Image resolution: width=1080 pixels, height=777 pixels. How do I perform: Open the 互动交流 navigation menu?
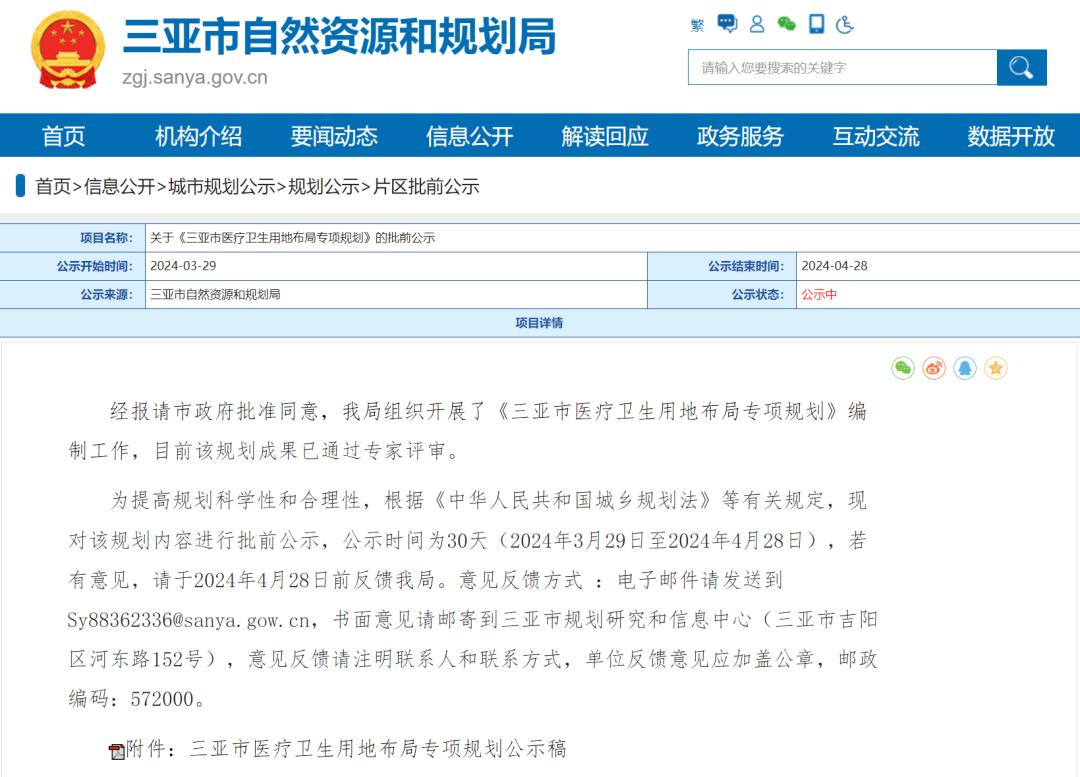[876, 136]
